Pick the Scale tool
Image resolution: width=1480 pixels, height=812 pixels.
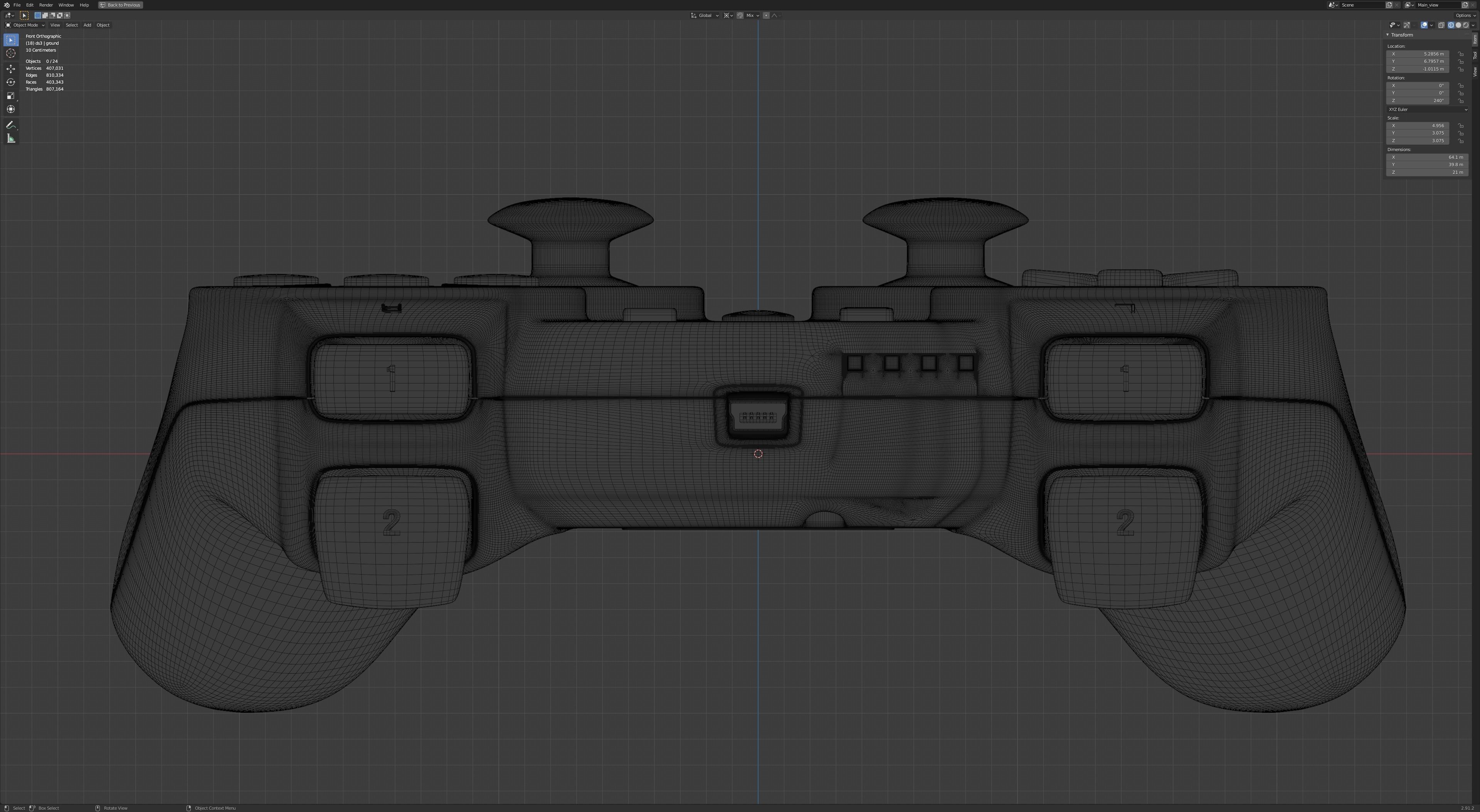click(11, 96)
